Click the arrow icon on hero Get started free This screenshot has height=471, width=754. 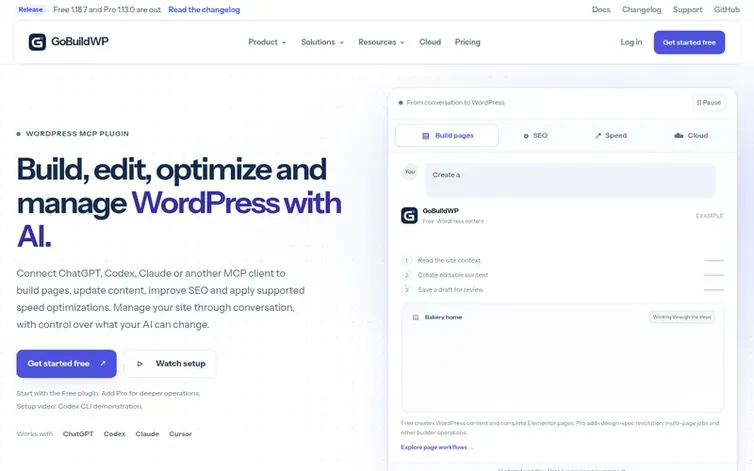click(x=102, y=364)
